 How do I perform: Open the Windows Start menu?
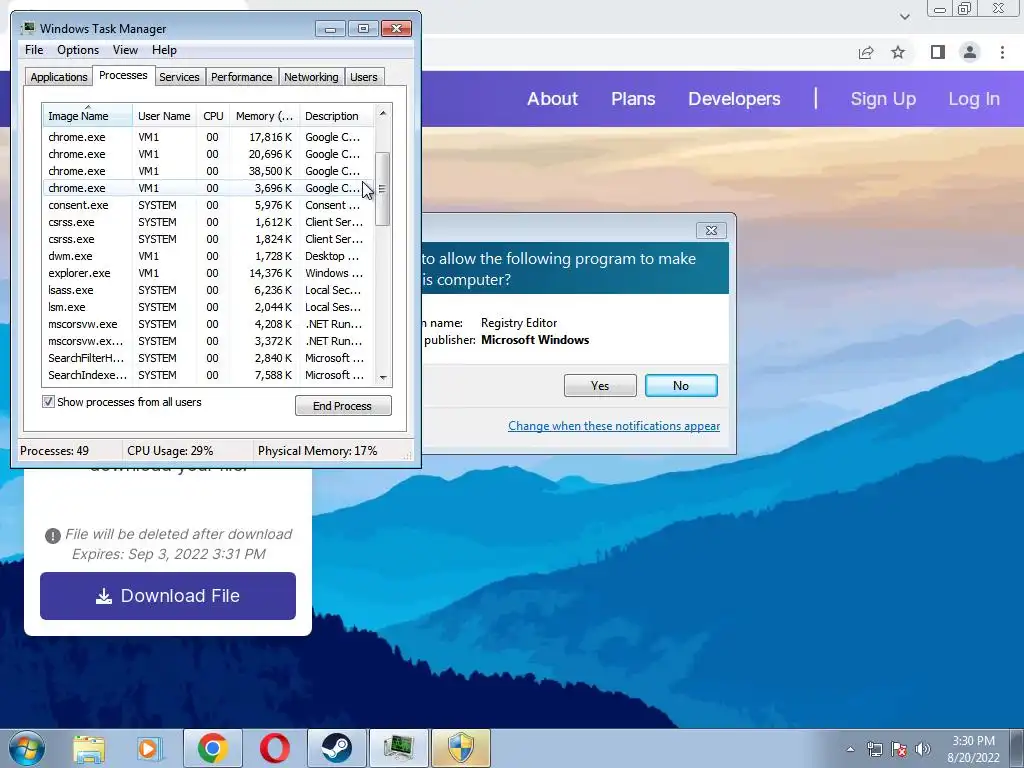click(x=26, y=748)
